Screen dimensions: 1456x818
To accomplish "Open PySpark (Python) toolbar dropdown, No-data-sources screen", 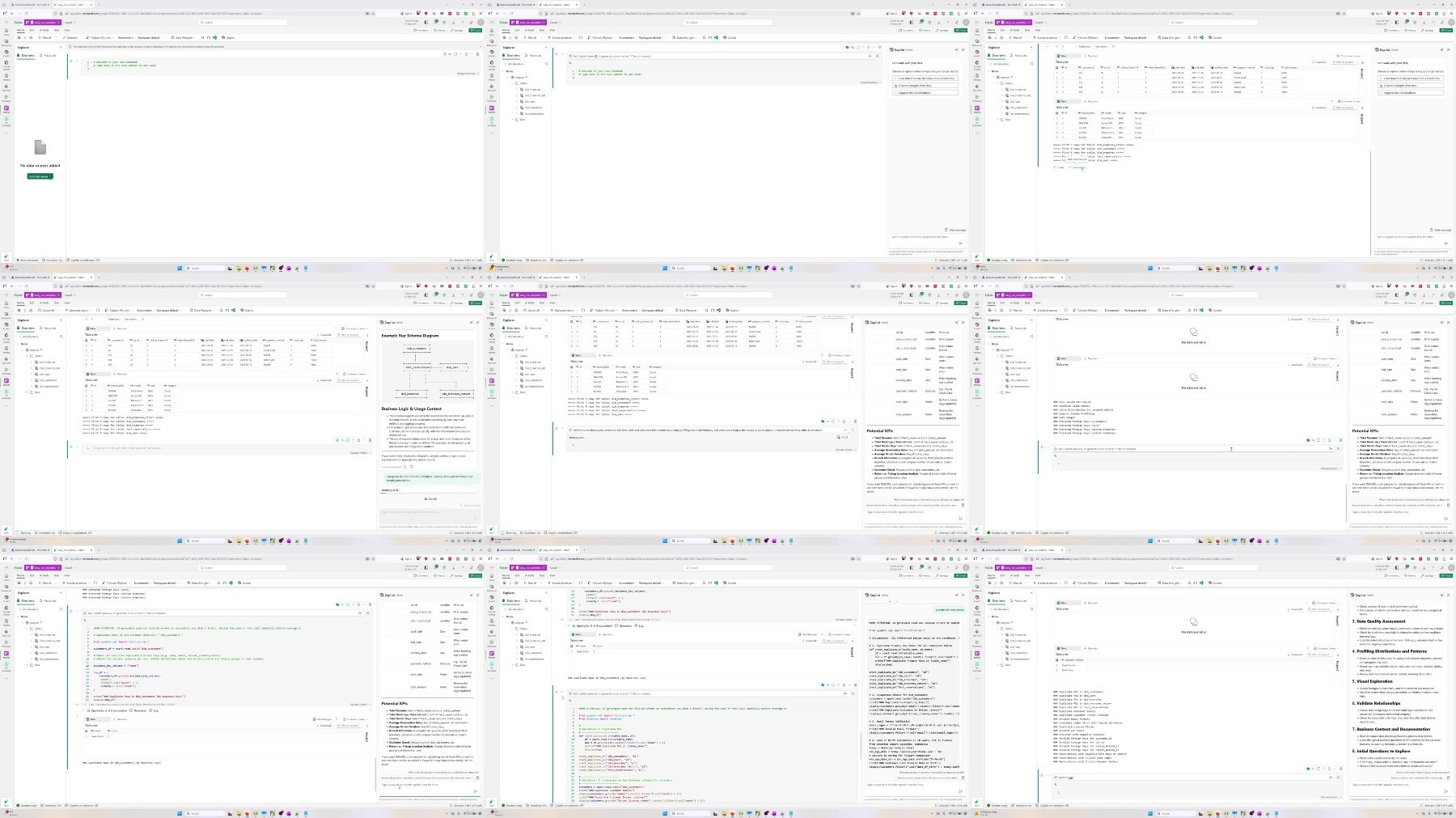I will click(101, 37).
